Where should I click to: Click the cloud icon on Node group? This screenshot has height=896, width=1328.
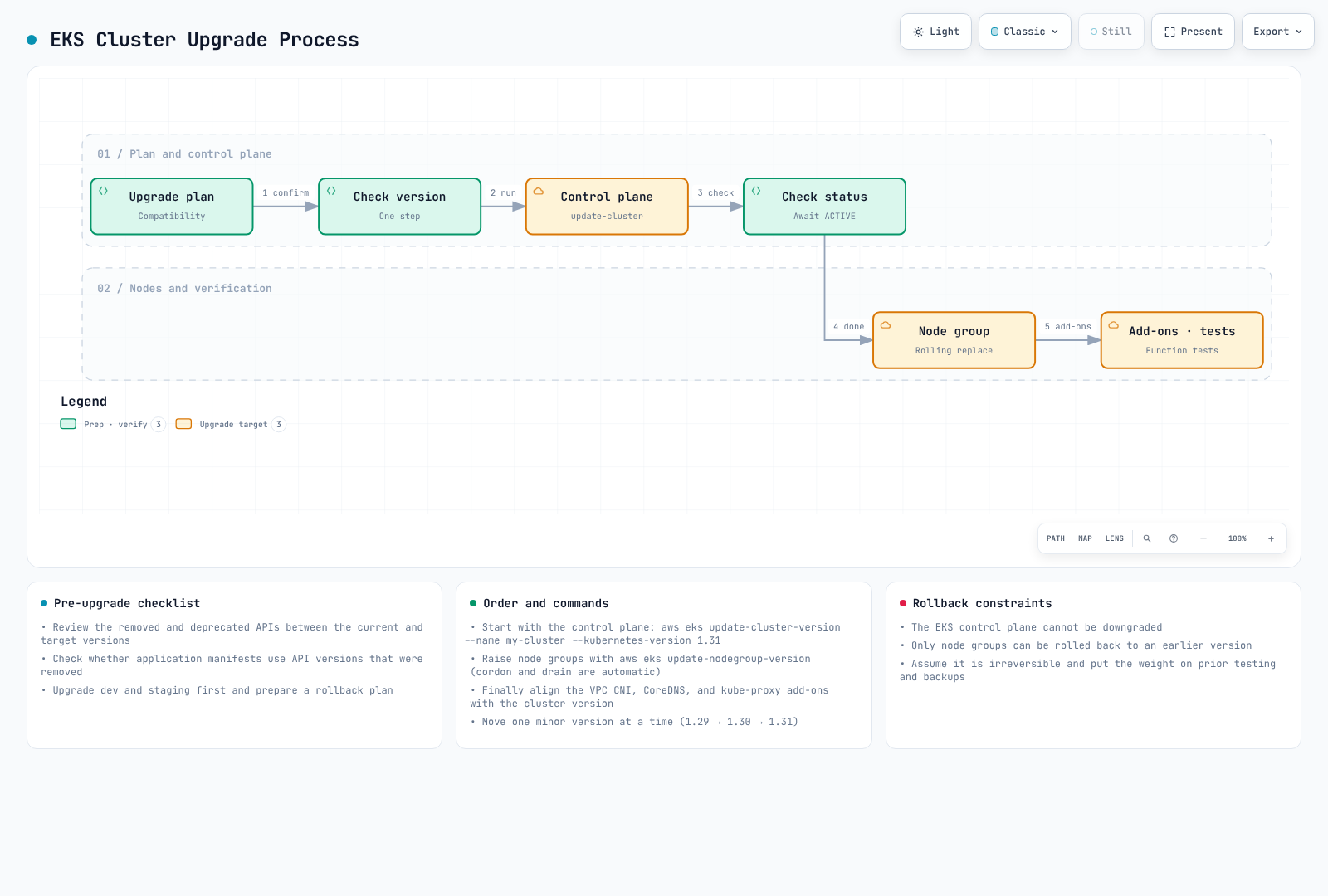pyautogui.click(x=886, y=325)
